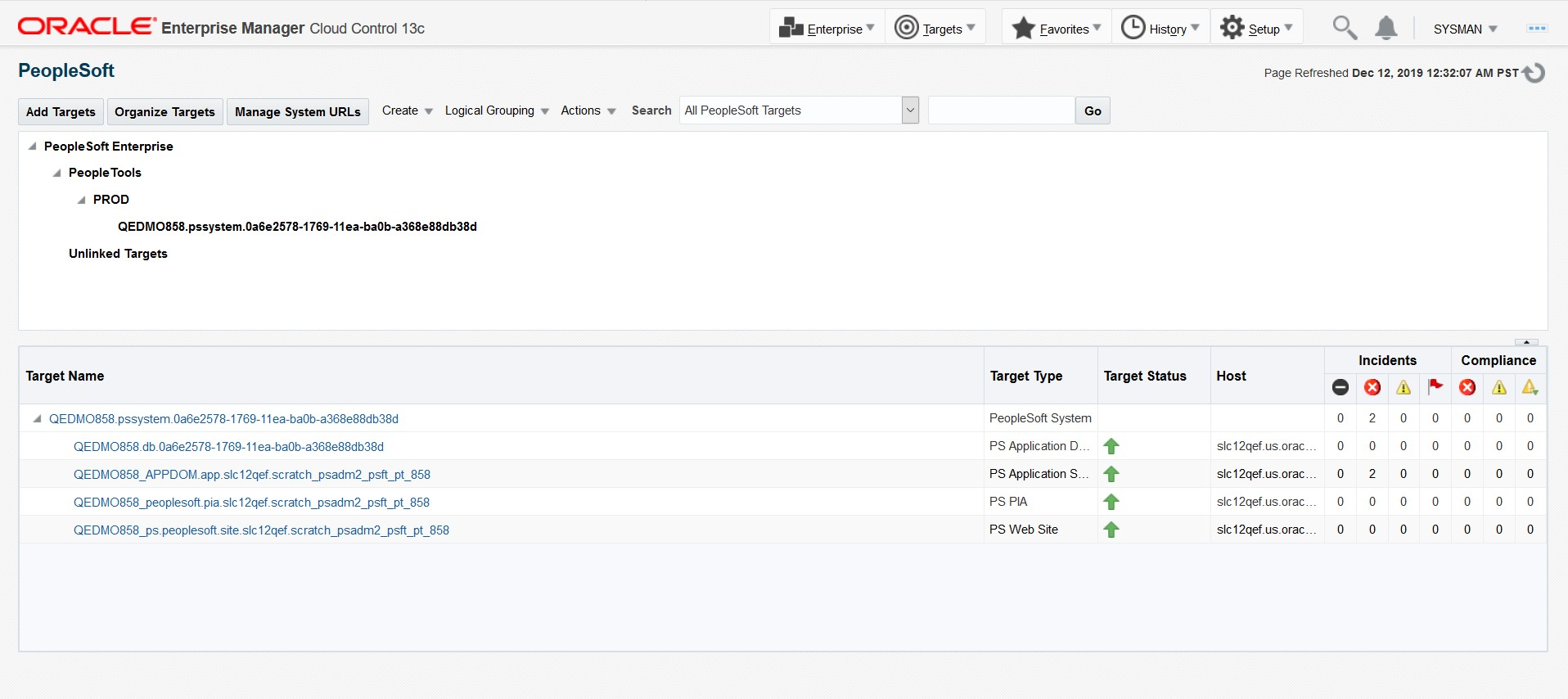Click critical incident count 2 in APPDOM row
Viewport: 1568px width, 699px height.
(1372, 474)
